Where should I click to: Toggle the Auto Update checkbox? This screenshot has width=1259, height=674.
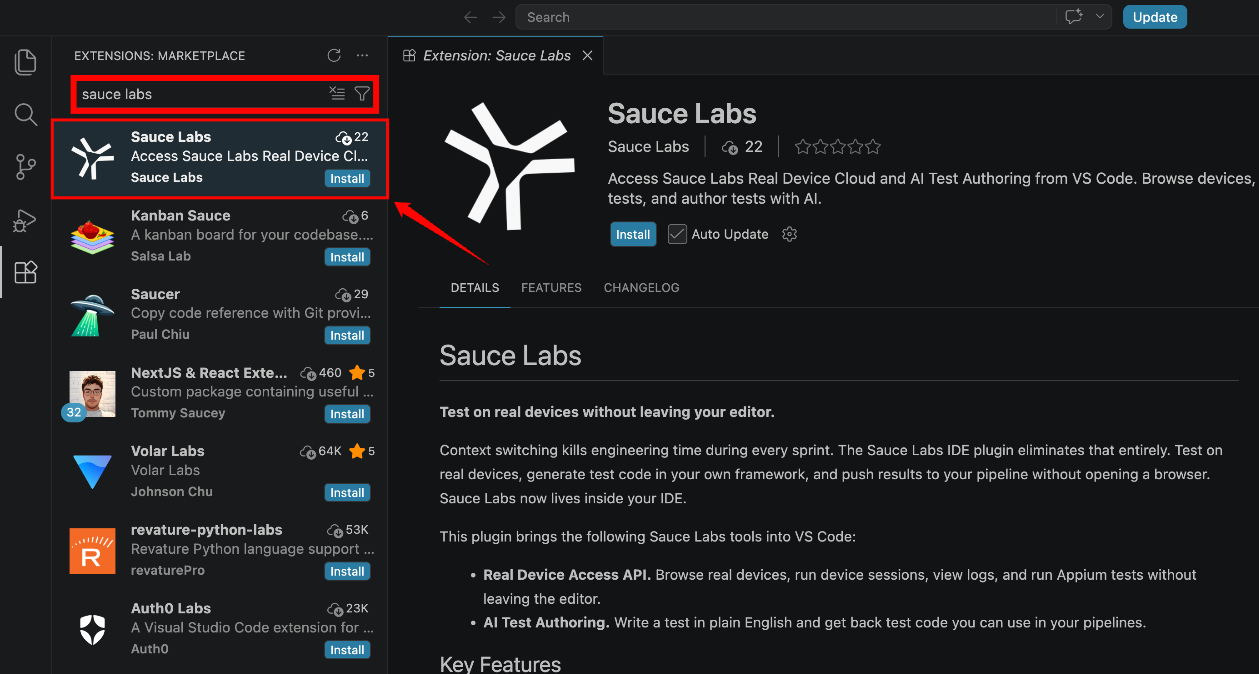(x=677, y=234)
